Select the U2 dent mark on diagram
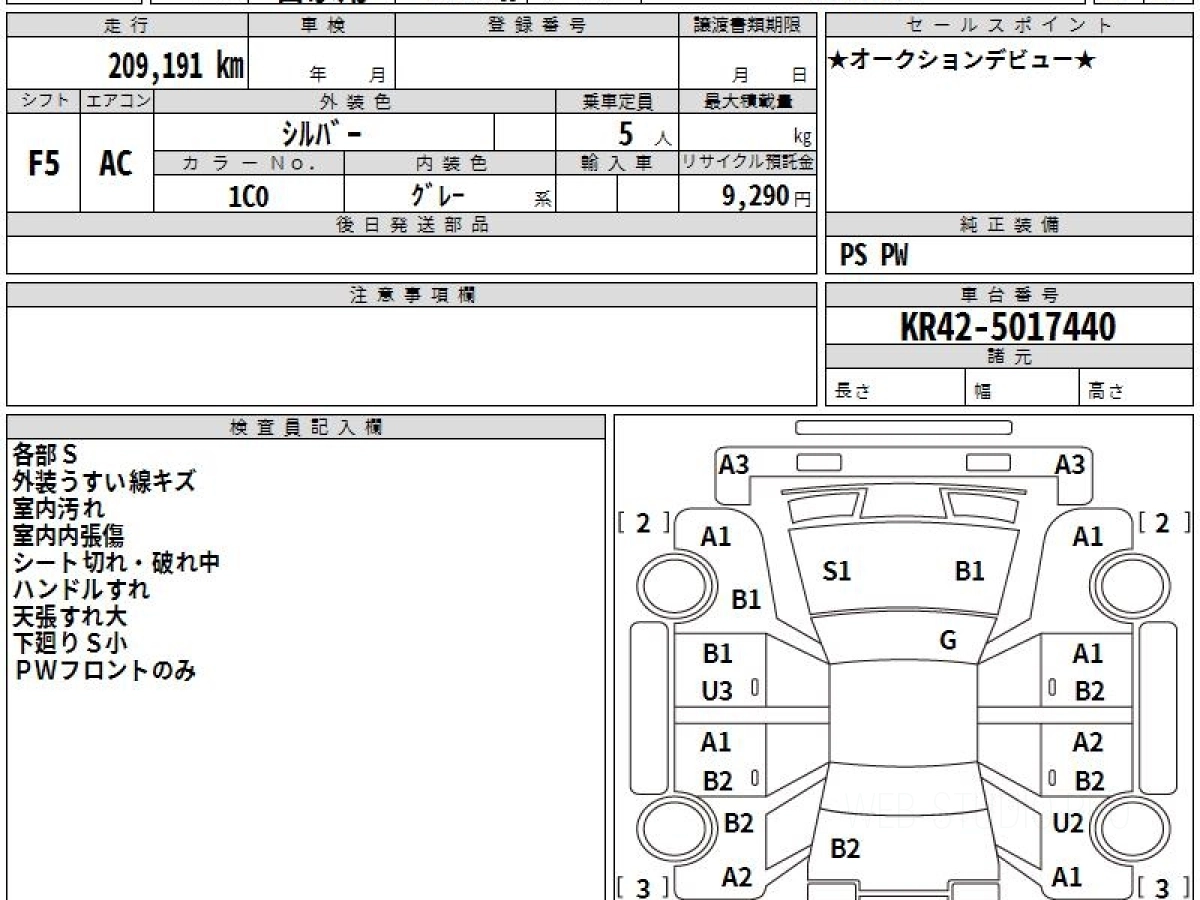The width and height of the screenshot is (1200, 900). (1068, 824)
